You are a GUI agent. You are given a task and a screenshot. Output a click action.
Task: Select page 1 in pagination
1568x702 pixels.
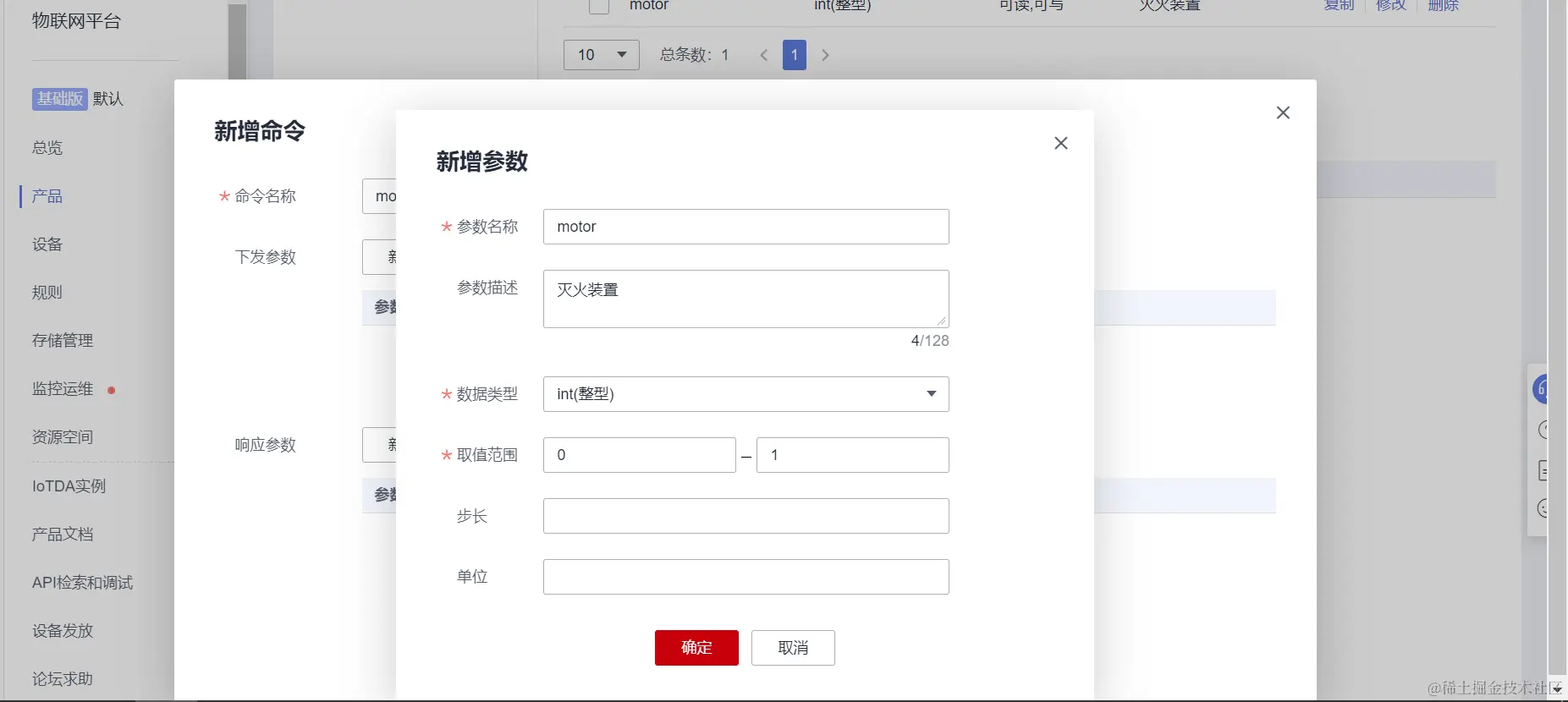click(x=794, y=55)
